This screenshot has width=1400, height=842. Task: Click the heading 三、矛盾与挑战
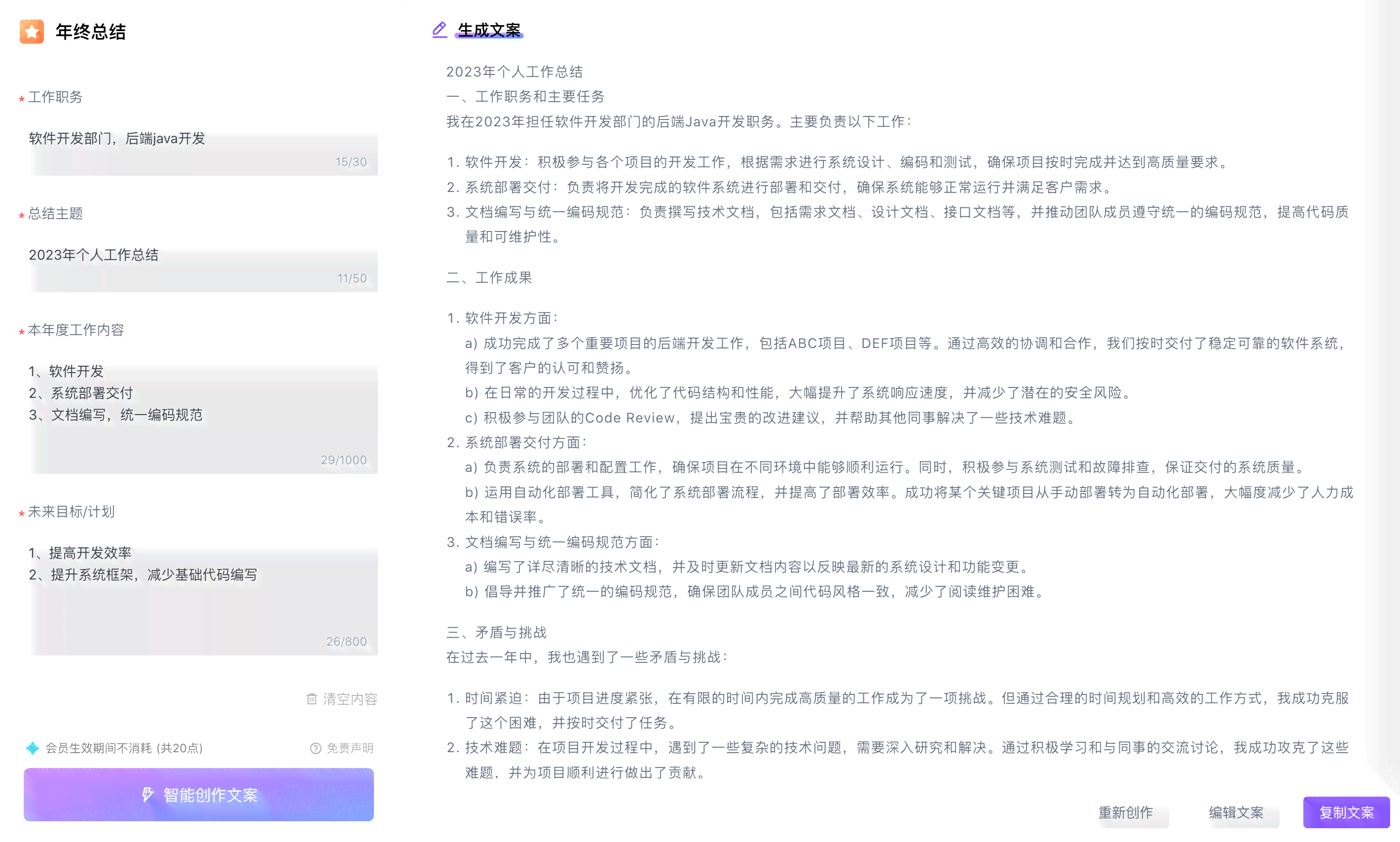pos(497,632)
